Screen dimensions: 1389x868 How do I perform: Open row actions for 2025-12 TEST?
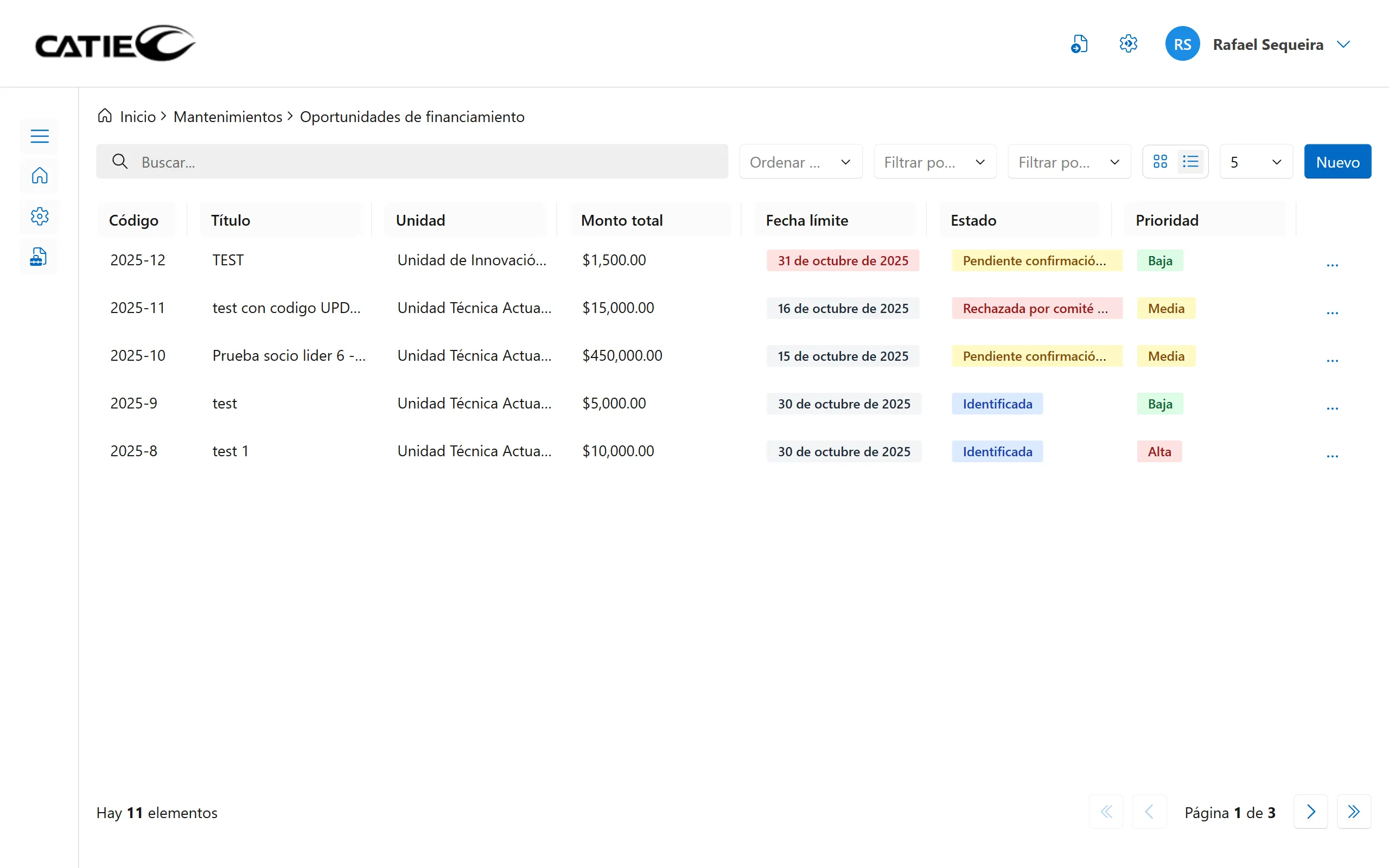pyautogui.click(x=1332, y=265)
